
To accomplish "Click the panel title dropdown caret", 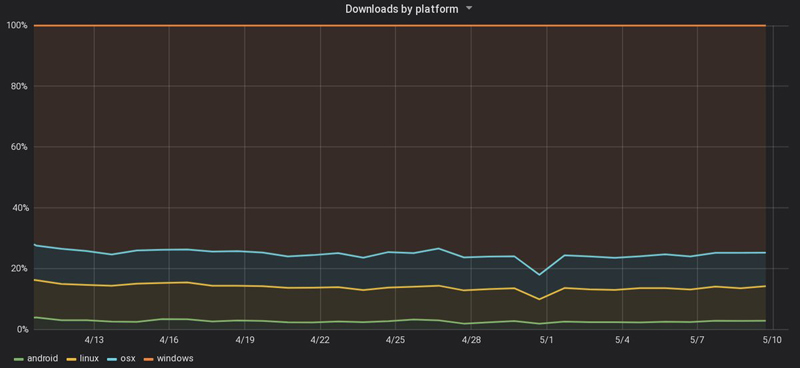I will (x=469, y=8).
